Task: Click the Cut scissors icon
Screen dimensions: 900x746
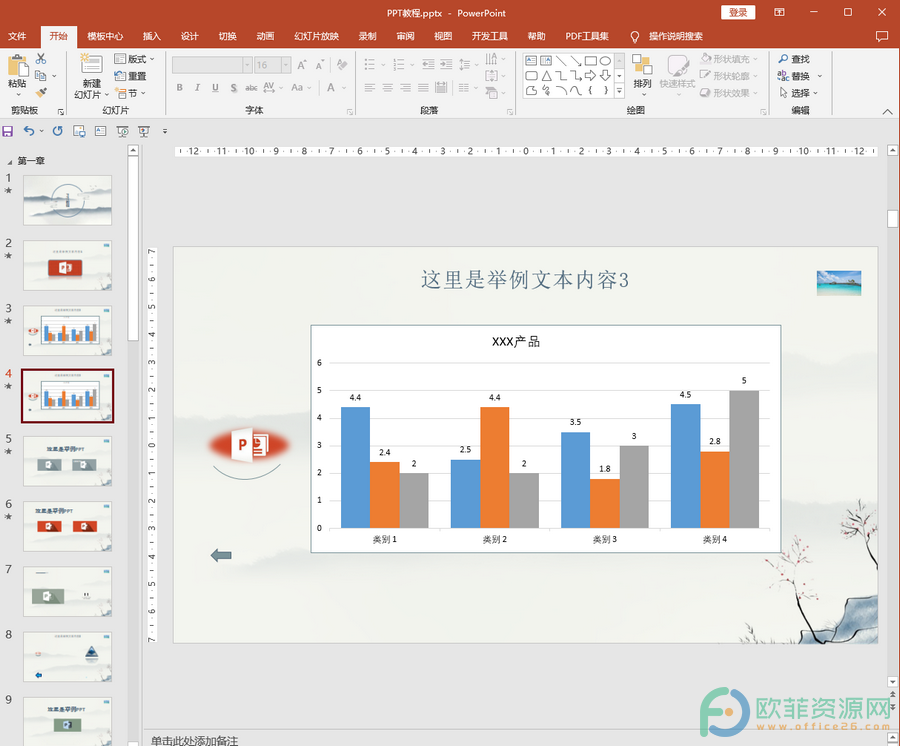Action: click(41, 59)
